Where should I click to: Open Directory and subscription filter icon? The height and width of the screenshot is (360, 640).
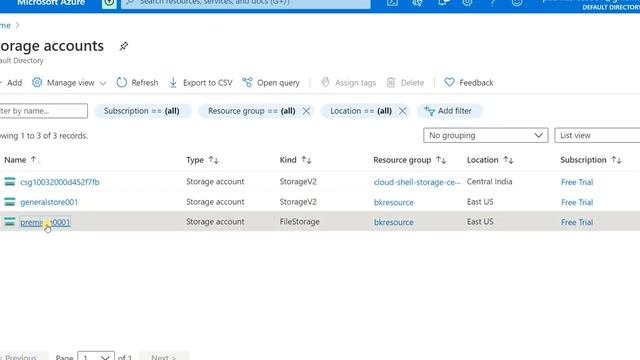tap(417, 3)
